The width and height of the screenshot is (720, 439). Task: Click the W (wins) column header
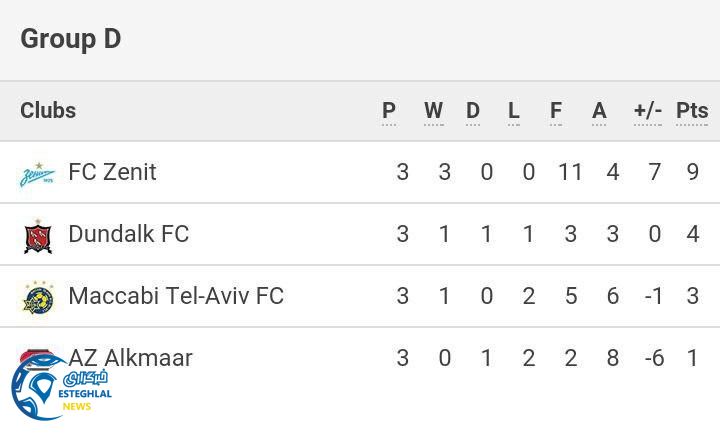(x=433, y=111)
